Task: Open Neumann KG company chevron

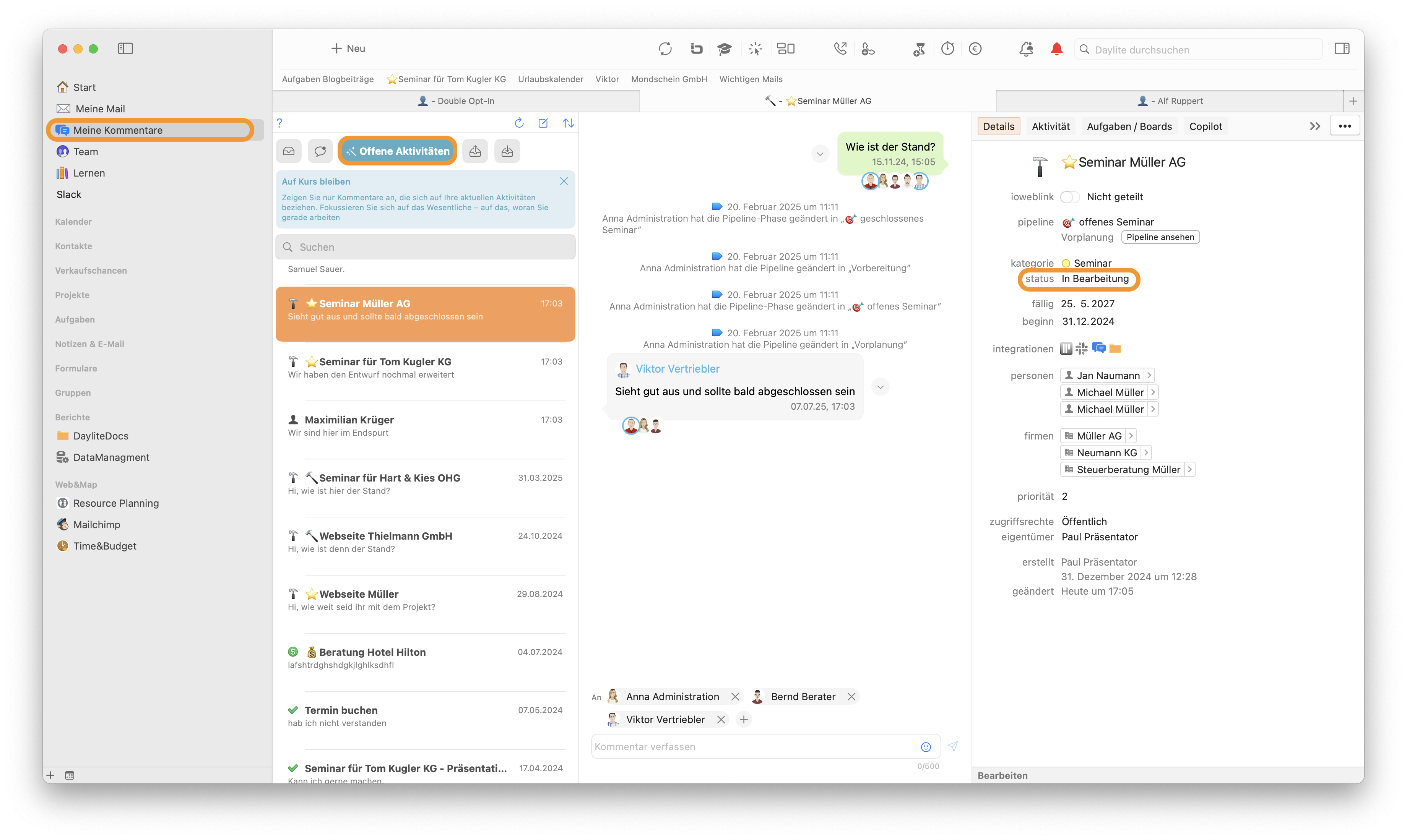Action: pyautogui.click(x=1145, y=452)
